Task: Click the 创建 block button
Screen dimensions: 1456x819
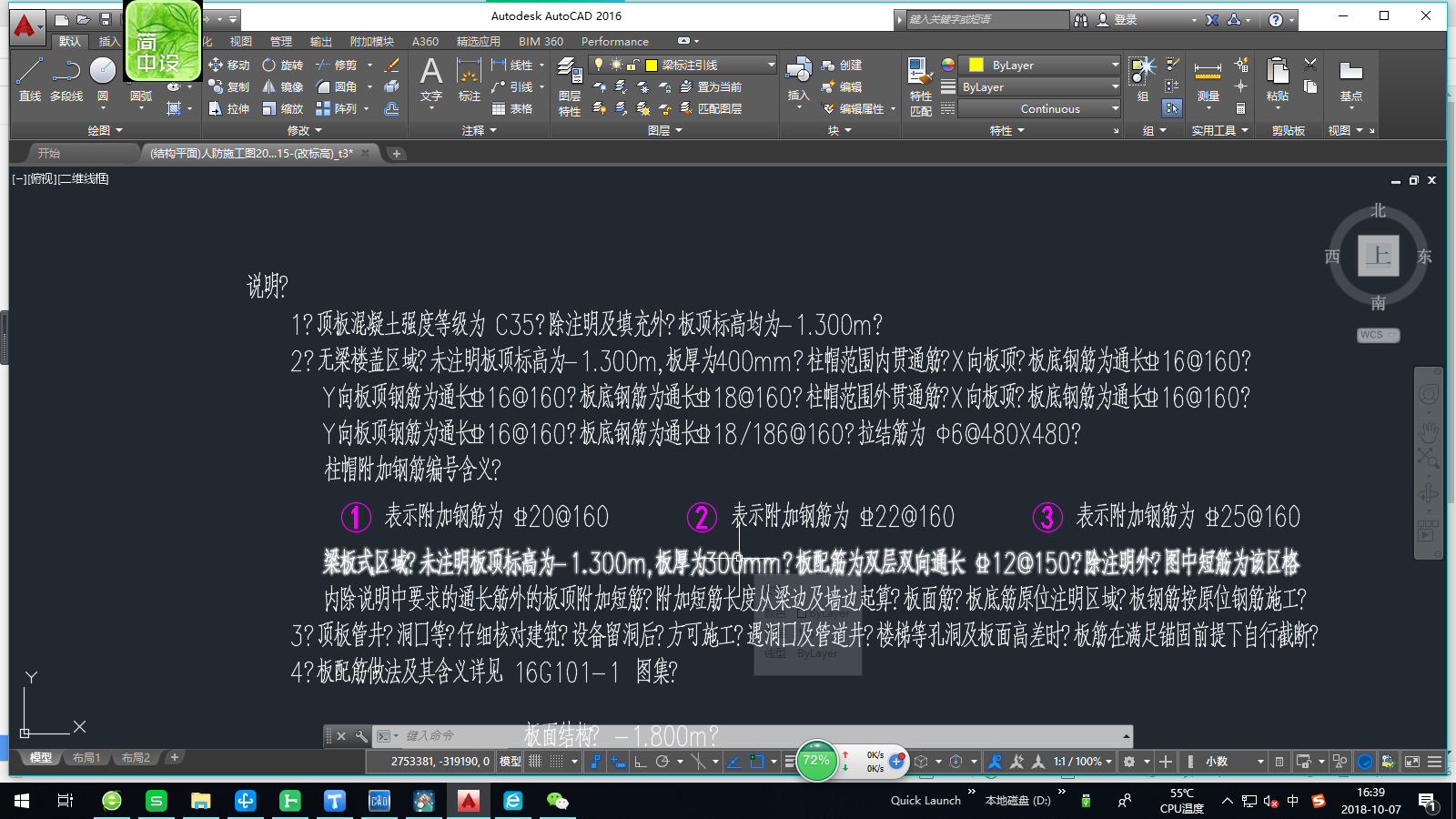Action: pos(842,66)
